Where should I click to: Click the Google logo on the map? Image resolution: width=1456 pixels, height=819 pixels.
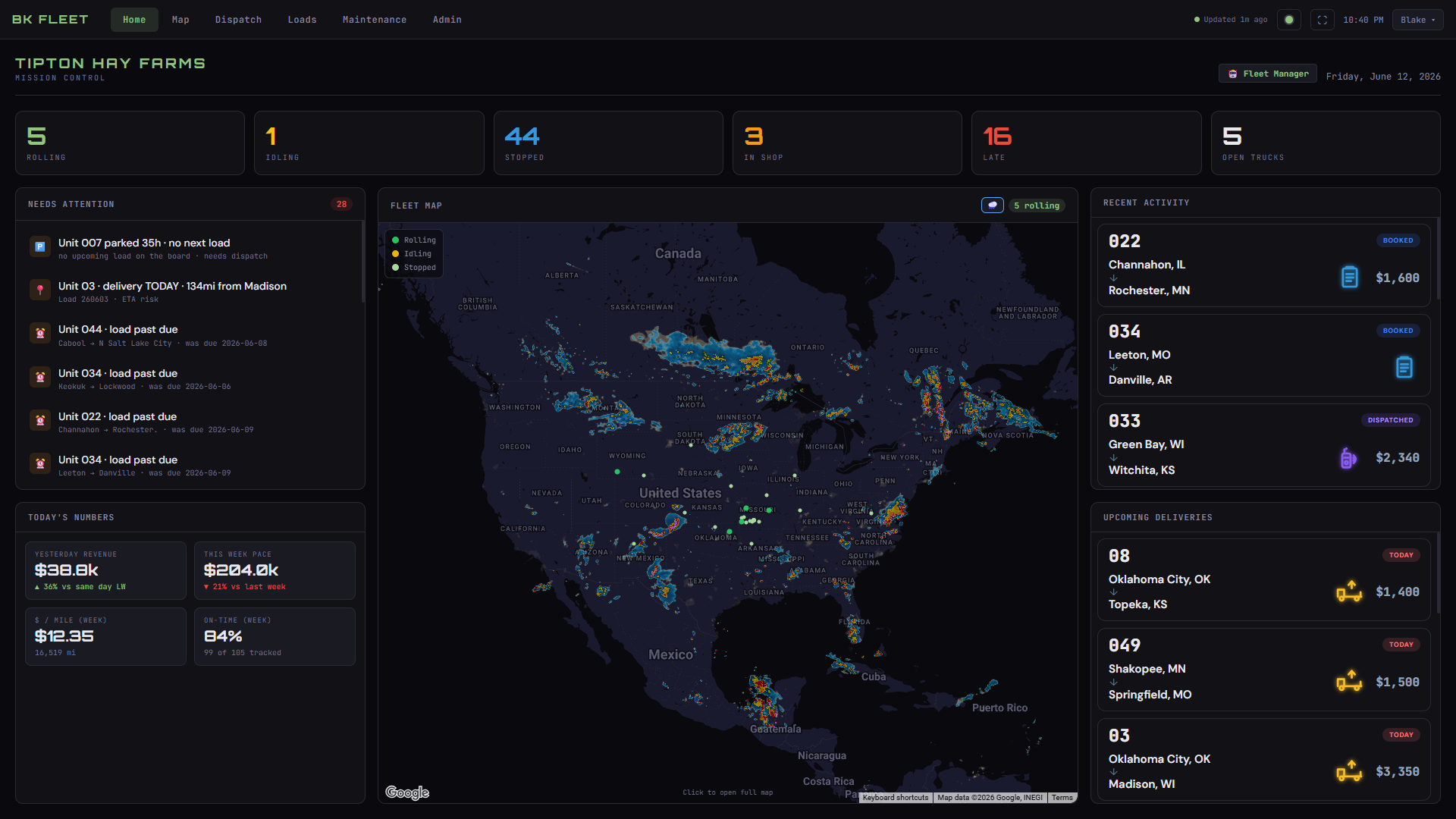pyautogui.click(x=407, y=792)
